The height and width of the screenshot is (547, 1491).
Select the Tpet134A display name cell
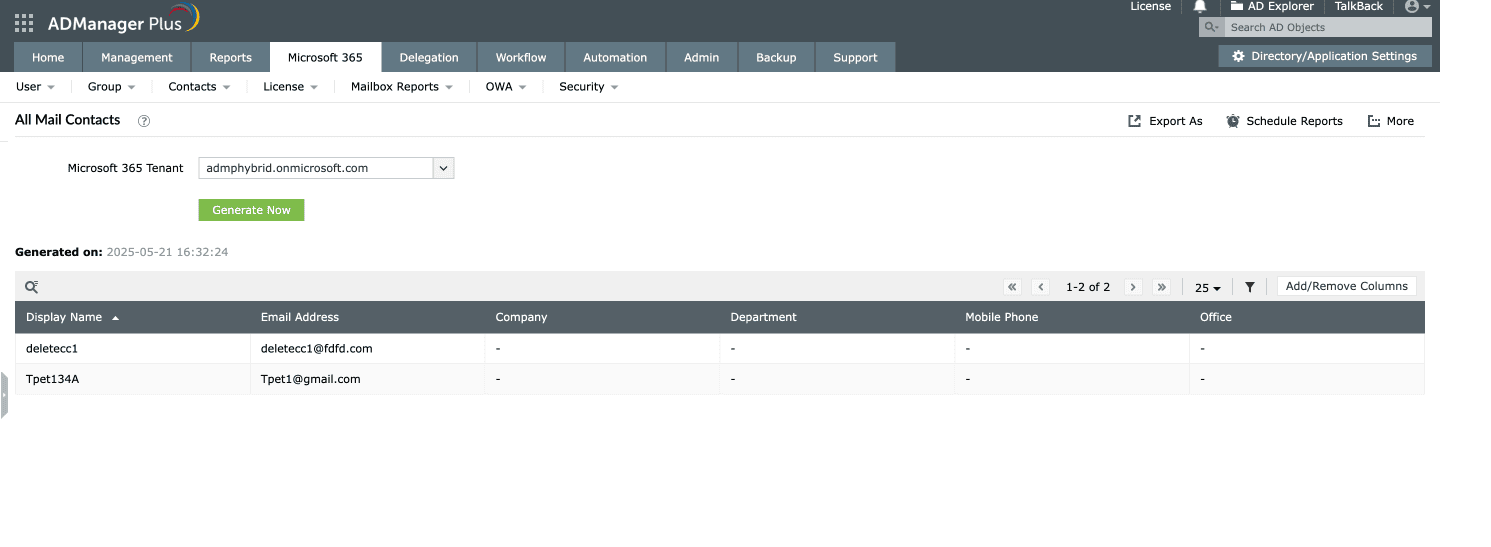pos(133,379)
